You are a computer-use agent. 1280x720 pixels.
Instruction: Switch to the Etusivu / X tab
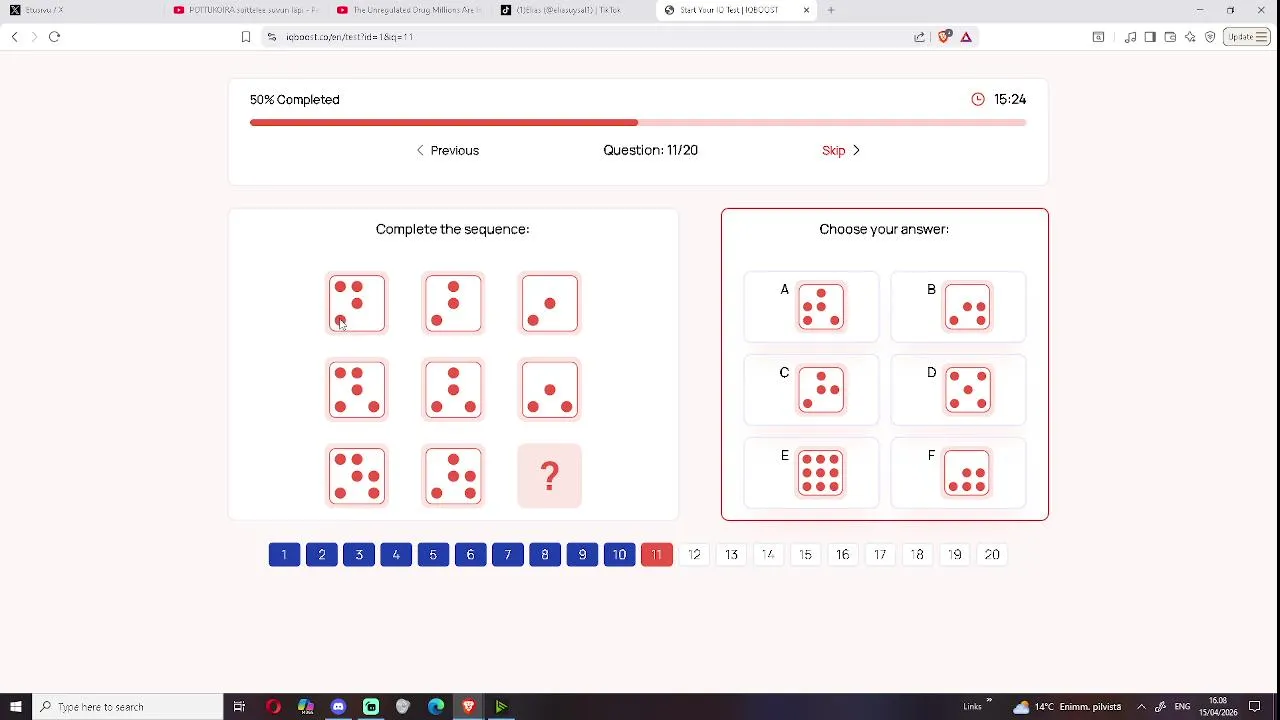[x=80, y=10]
